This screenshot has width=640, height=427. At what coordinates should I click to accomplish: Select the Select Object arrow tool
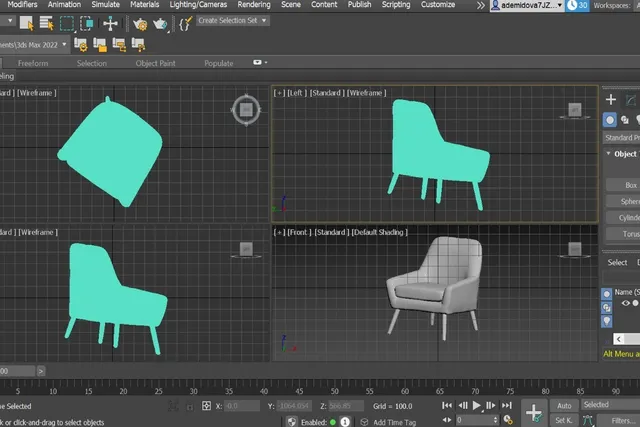[27, 23]
